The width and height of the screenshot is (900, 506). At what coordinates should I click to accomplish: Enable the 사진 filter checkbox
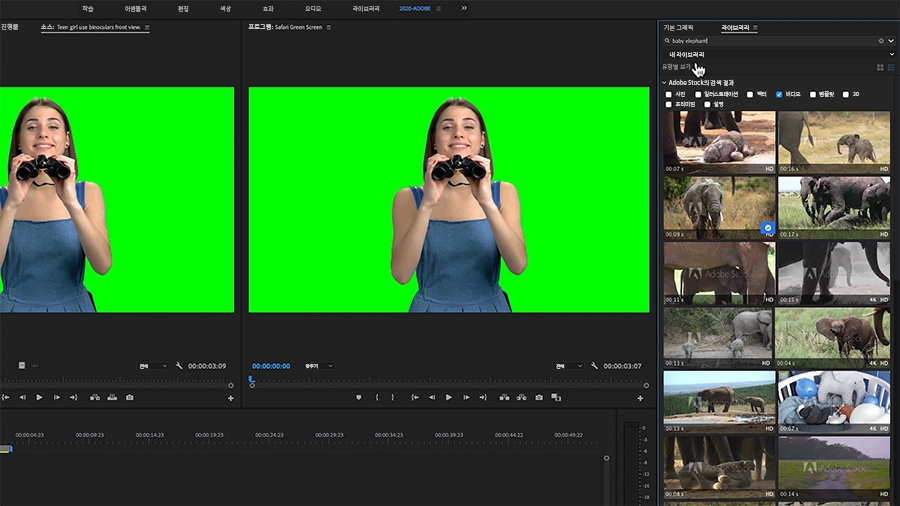pyautogui.click(x=669, y=94)
